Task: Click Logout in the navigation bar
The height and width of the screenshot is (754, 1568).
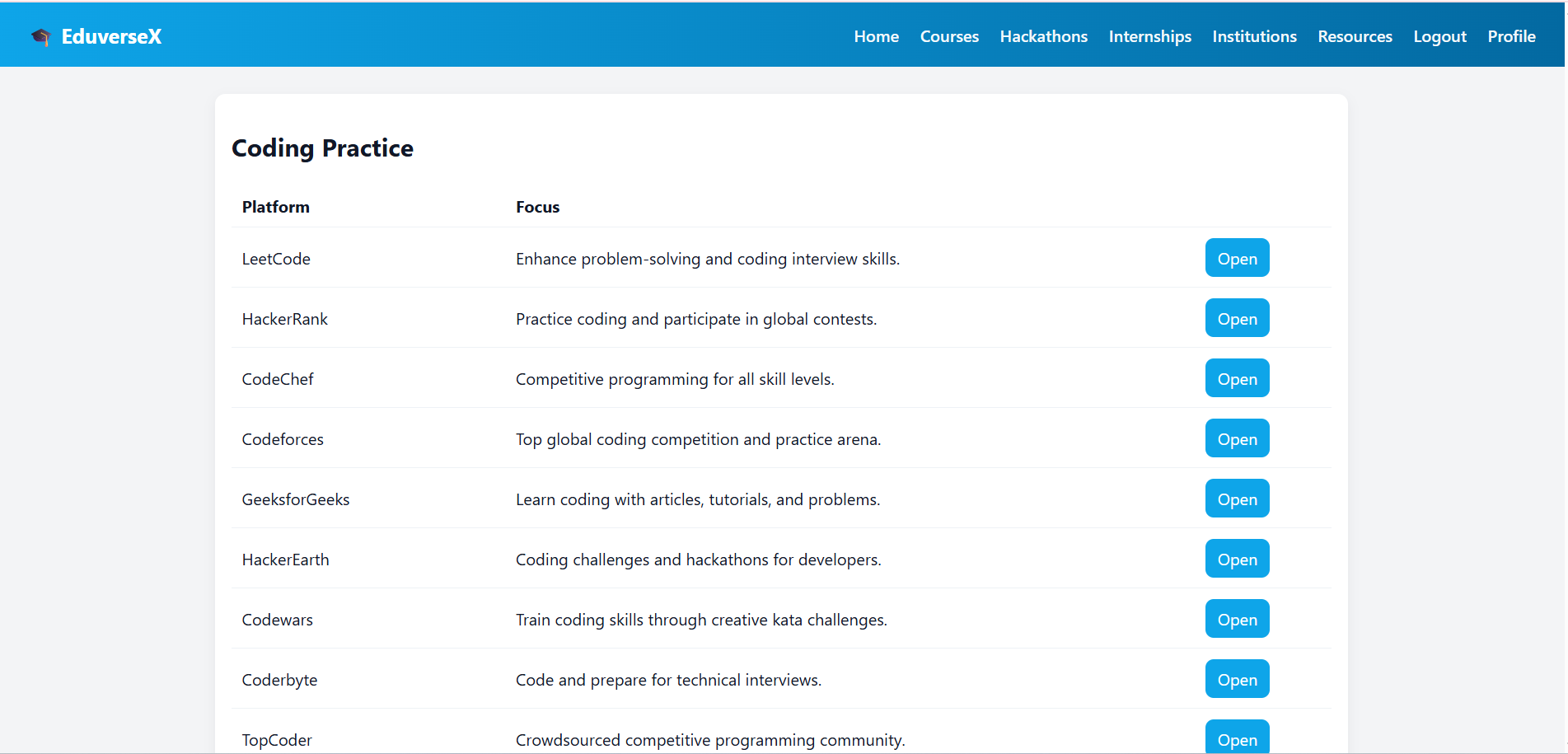Action: [x=1439, y=36]
